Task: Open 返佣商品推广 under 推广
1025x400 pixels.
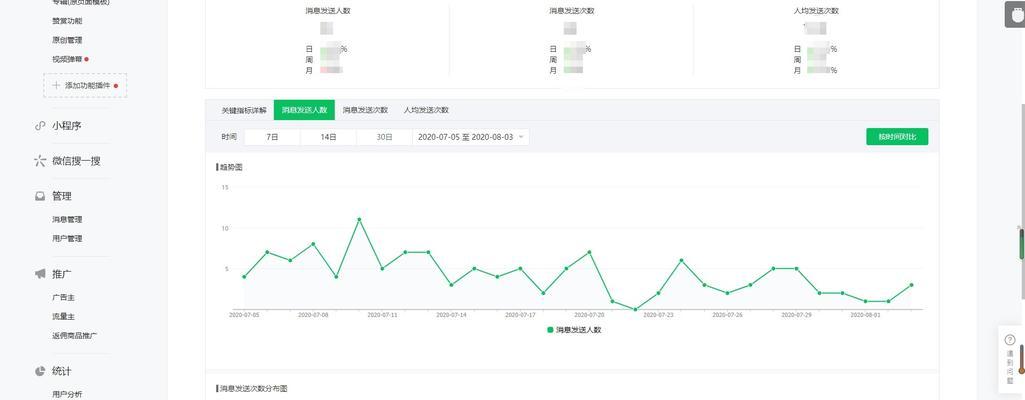Action: tap(75, 336)
